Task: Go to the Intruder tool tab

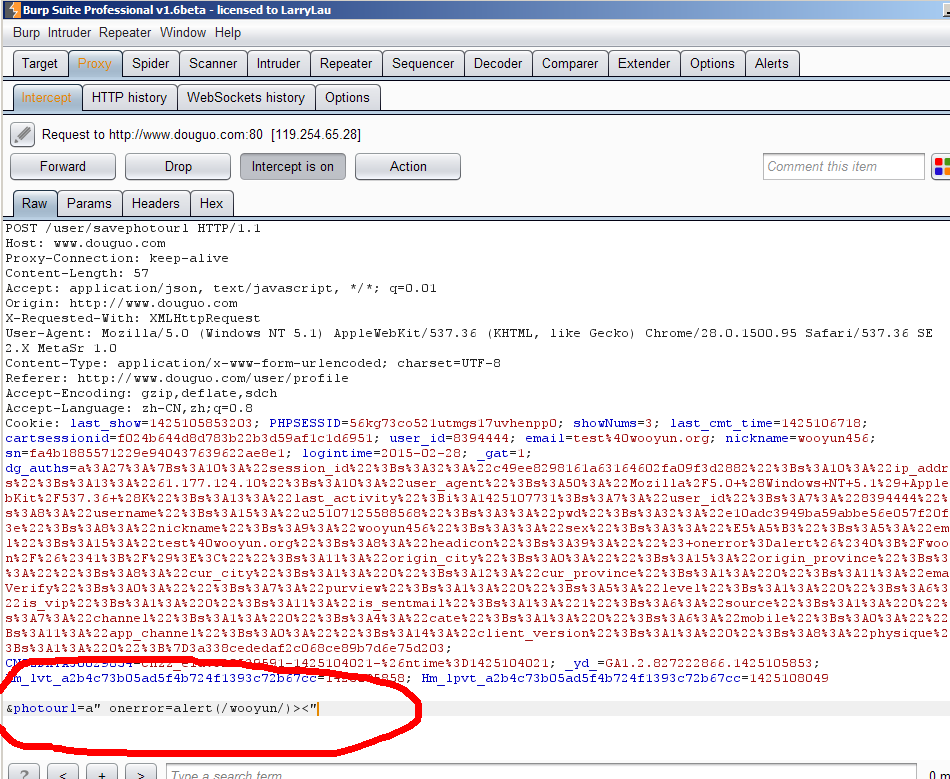Action: 278,64
